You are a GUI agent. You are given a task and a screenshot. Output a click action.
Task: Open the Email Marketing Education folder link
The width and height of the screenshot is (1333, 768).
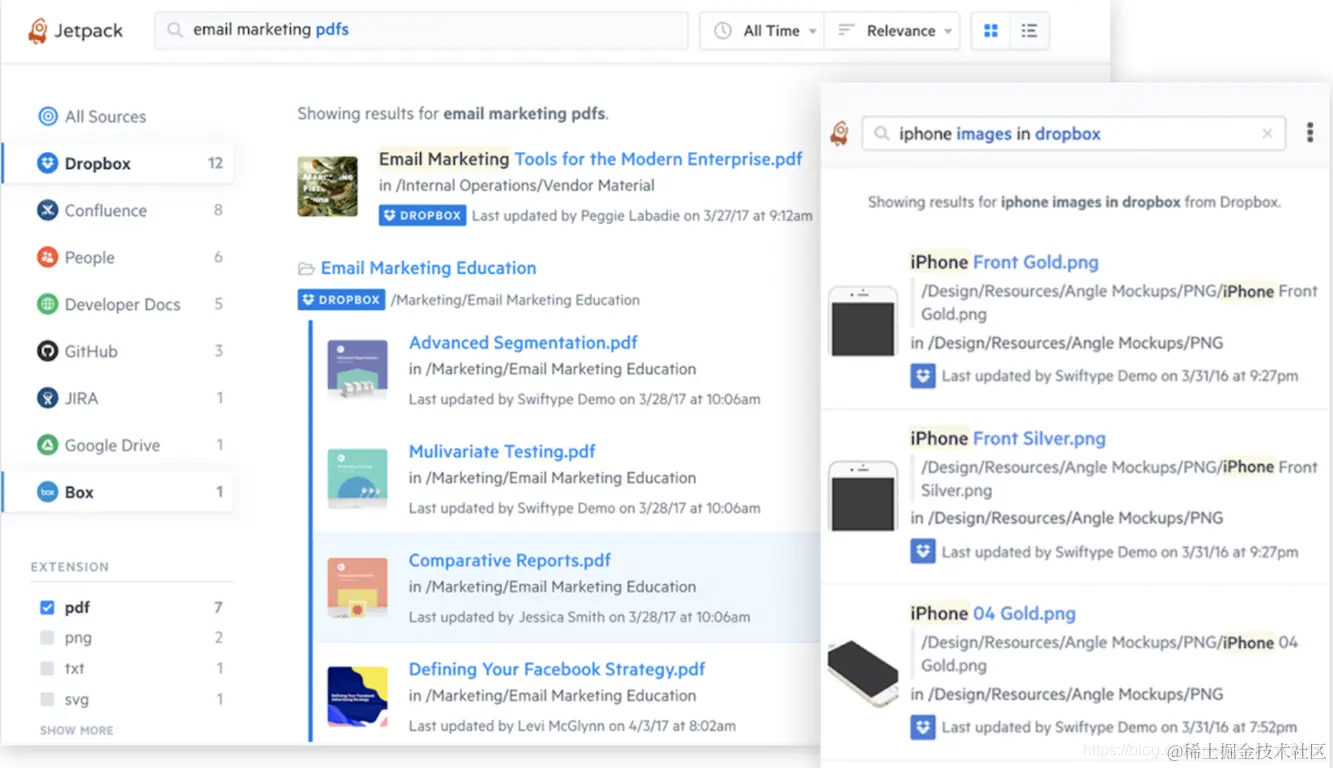coord(428,268)
